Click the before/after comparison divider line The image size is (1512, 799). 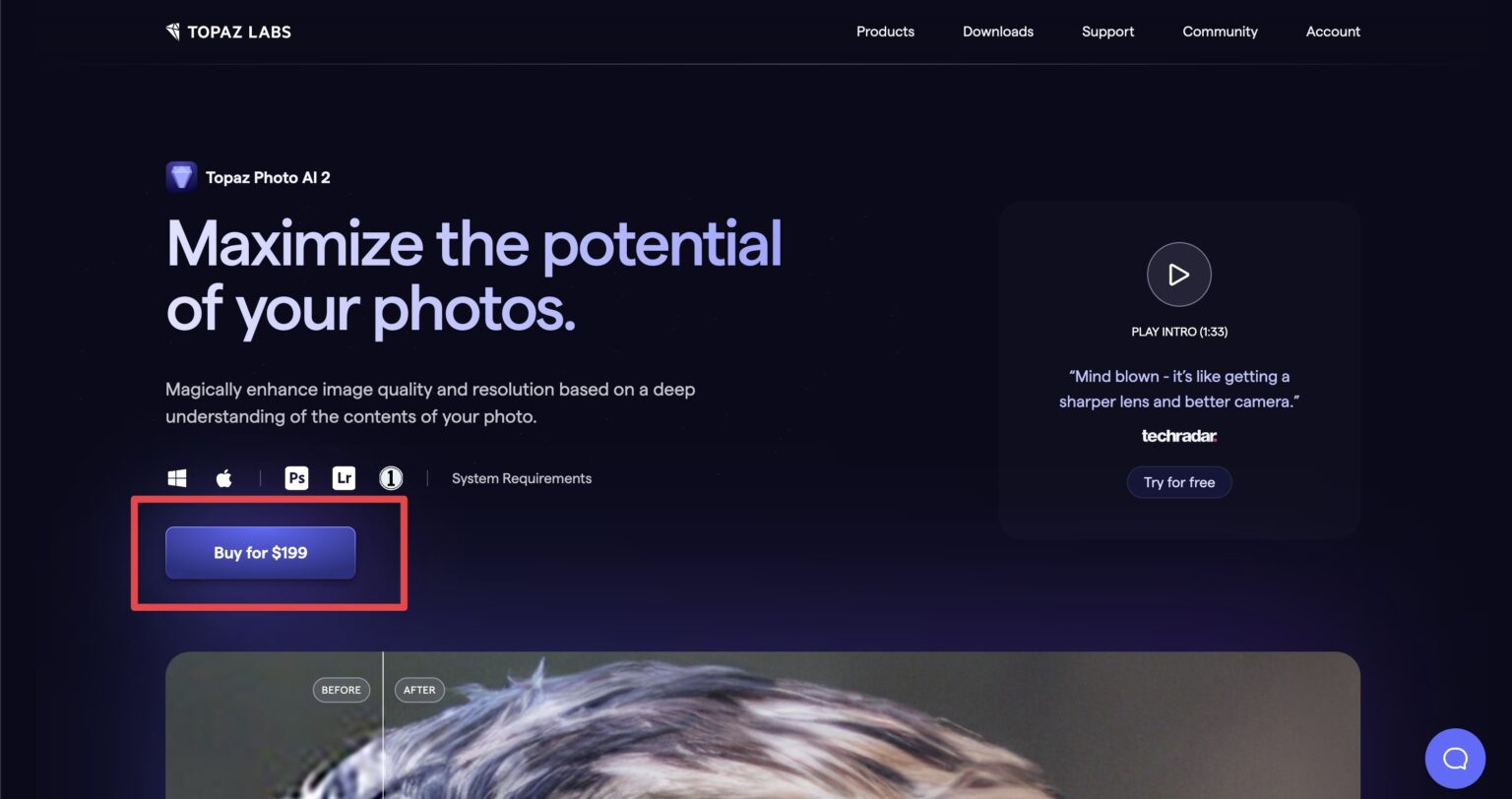pyautogui.click(x=383, y=738)
